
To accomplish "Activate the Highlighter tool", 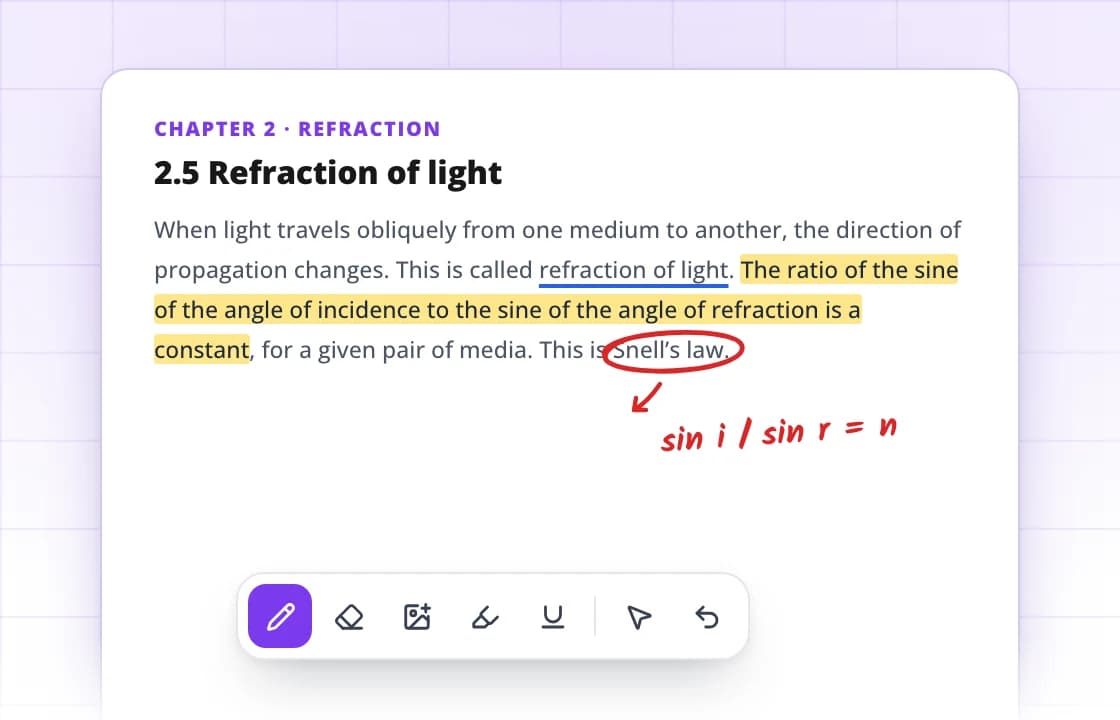I will click(x=485, y=616).
